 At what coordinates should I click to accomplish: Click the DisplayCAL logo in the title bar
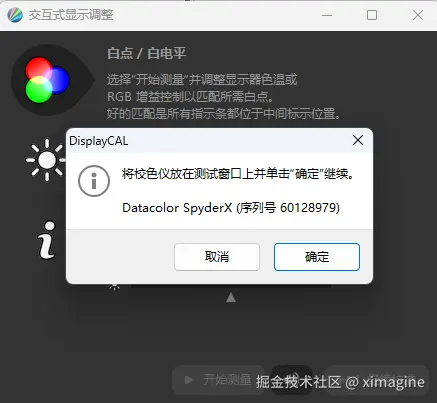pos(15,15)
